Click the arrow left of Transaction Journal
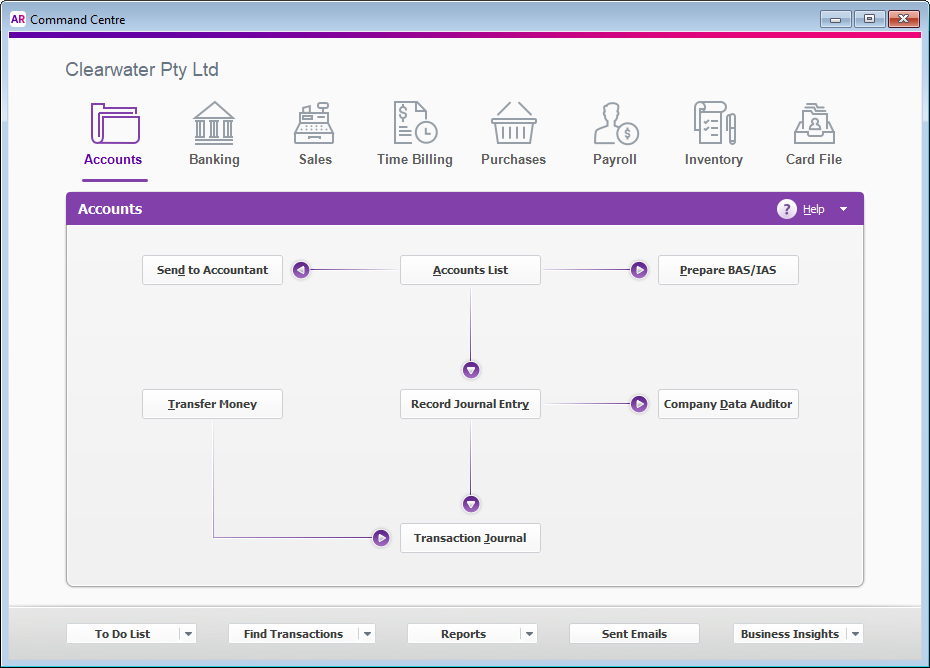The height and width of the screenshot is (668, 930). (x=381, y=537)
